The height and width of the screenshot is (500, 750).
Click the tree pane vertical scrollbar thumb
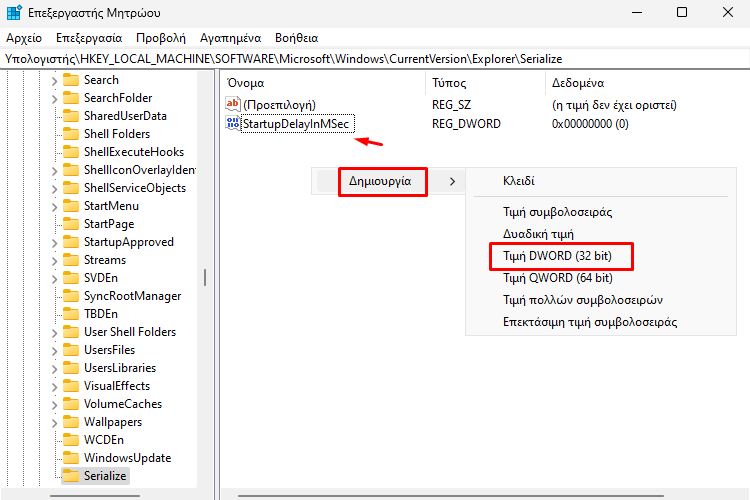[x=205, y=278]
